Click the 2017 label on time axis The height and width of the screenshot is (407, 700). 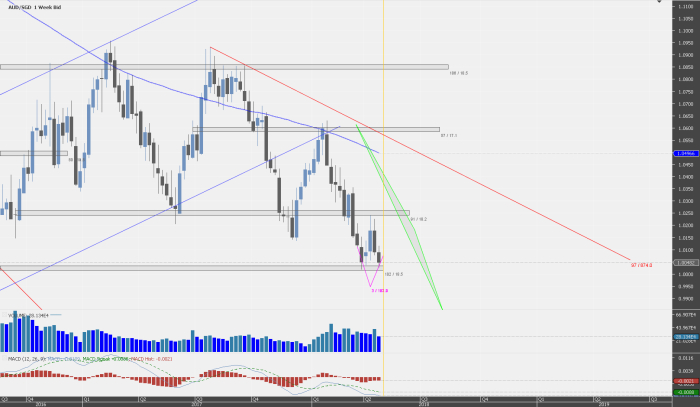(197, 404)
